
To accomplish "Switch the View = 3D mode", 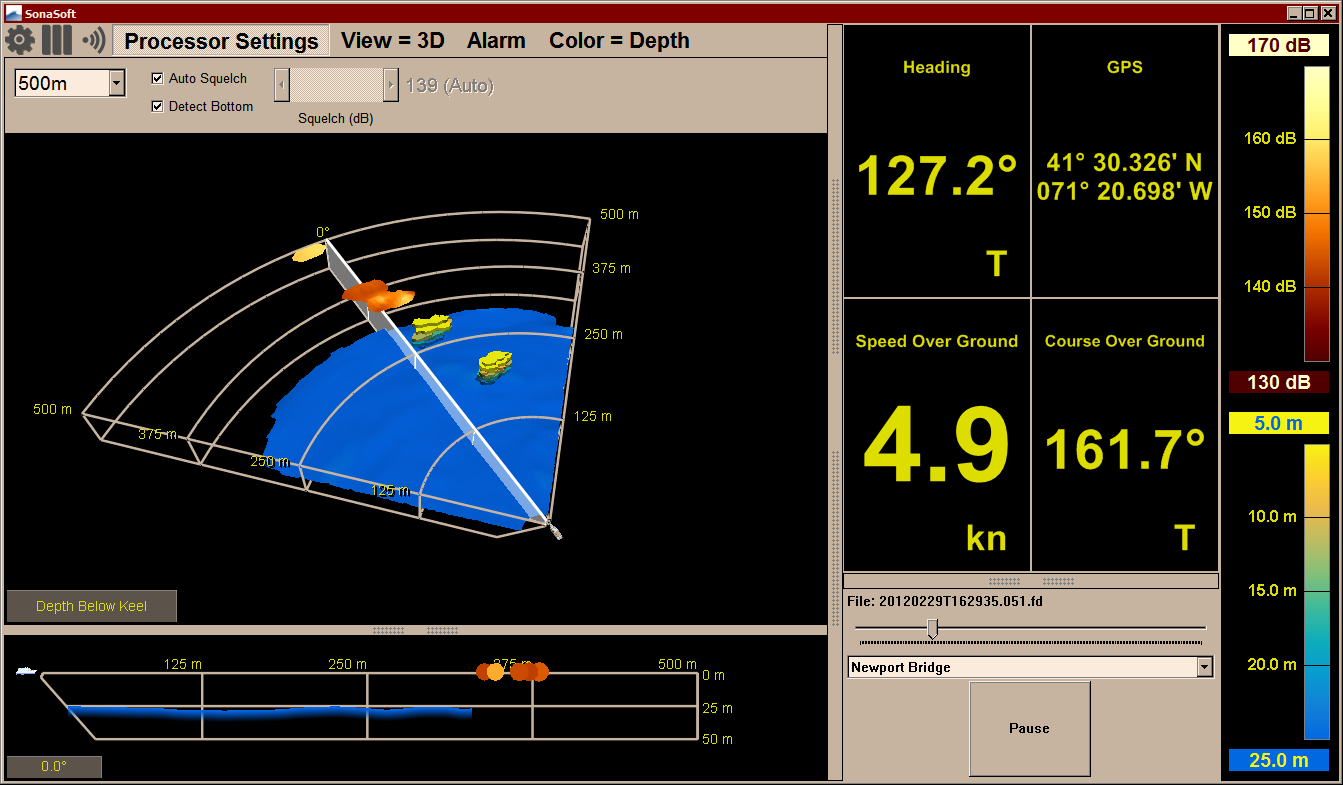I will 392,41.
